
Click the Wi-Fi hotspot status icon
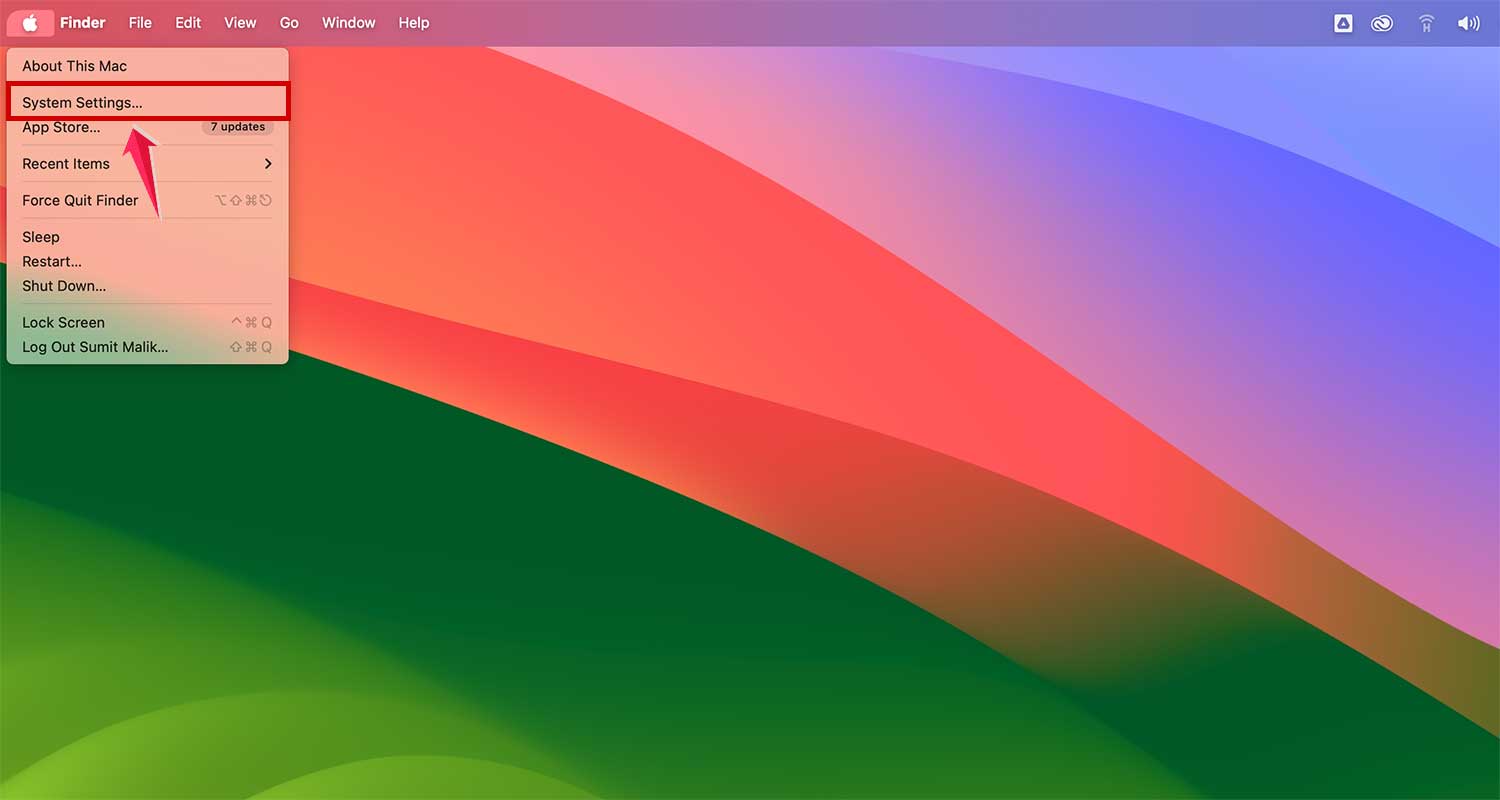1427,23
